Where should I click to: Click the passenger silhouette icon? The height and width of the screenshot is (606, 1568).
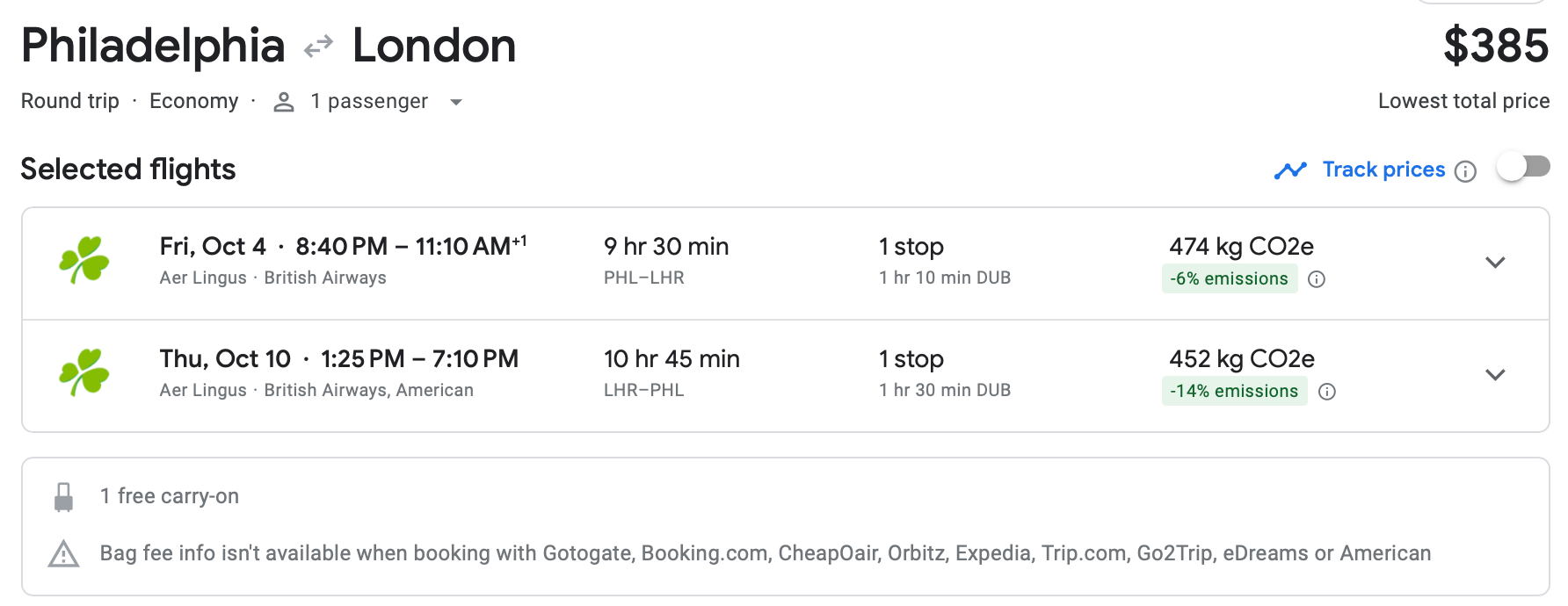[x=283, y=102]
